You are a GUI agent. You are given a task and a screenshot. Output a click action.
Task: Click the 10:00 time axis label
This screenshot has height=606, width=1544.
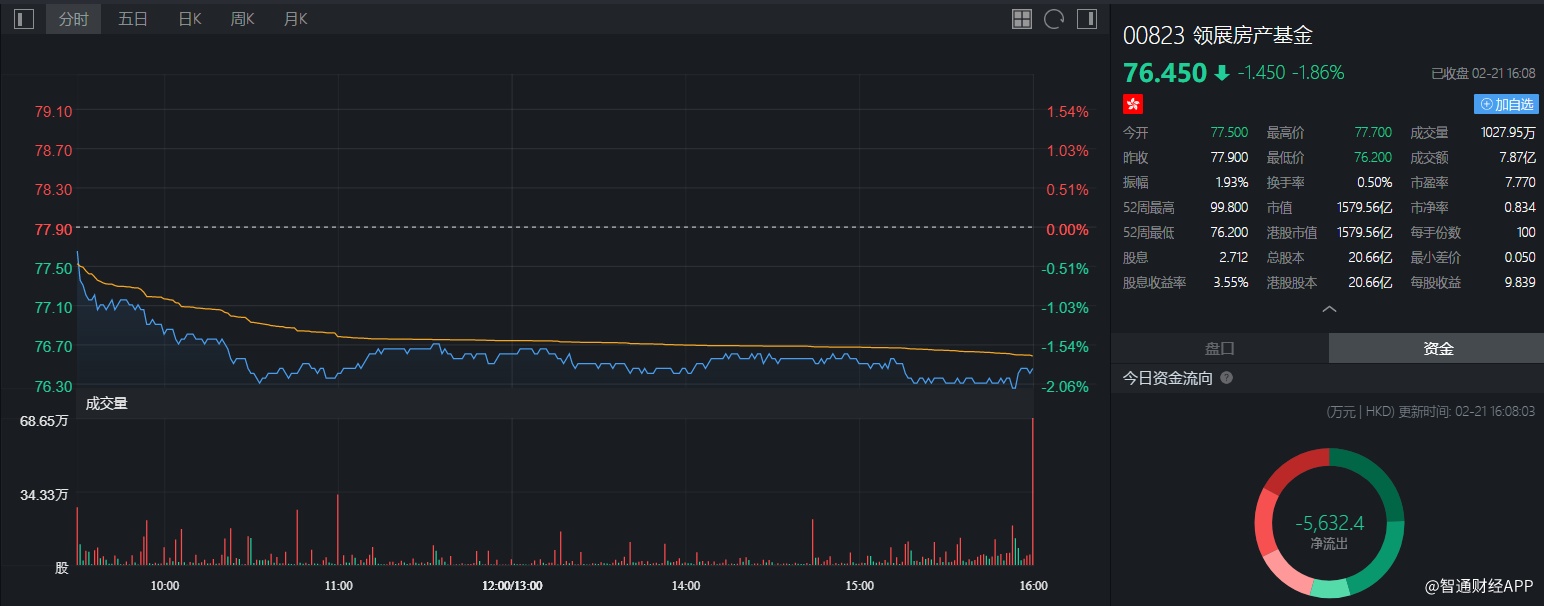[164, 586]
